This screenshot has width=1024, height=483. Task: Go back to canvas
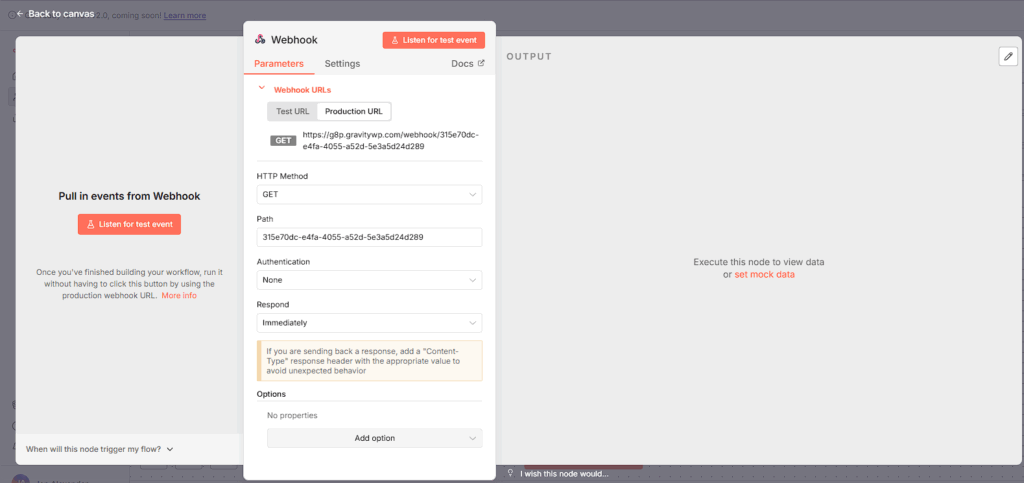(55, 13)
